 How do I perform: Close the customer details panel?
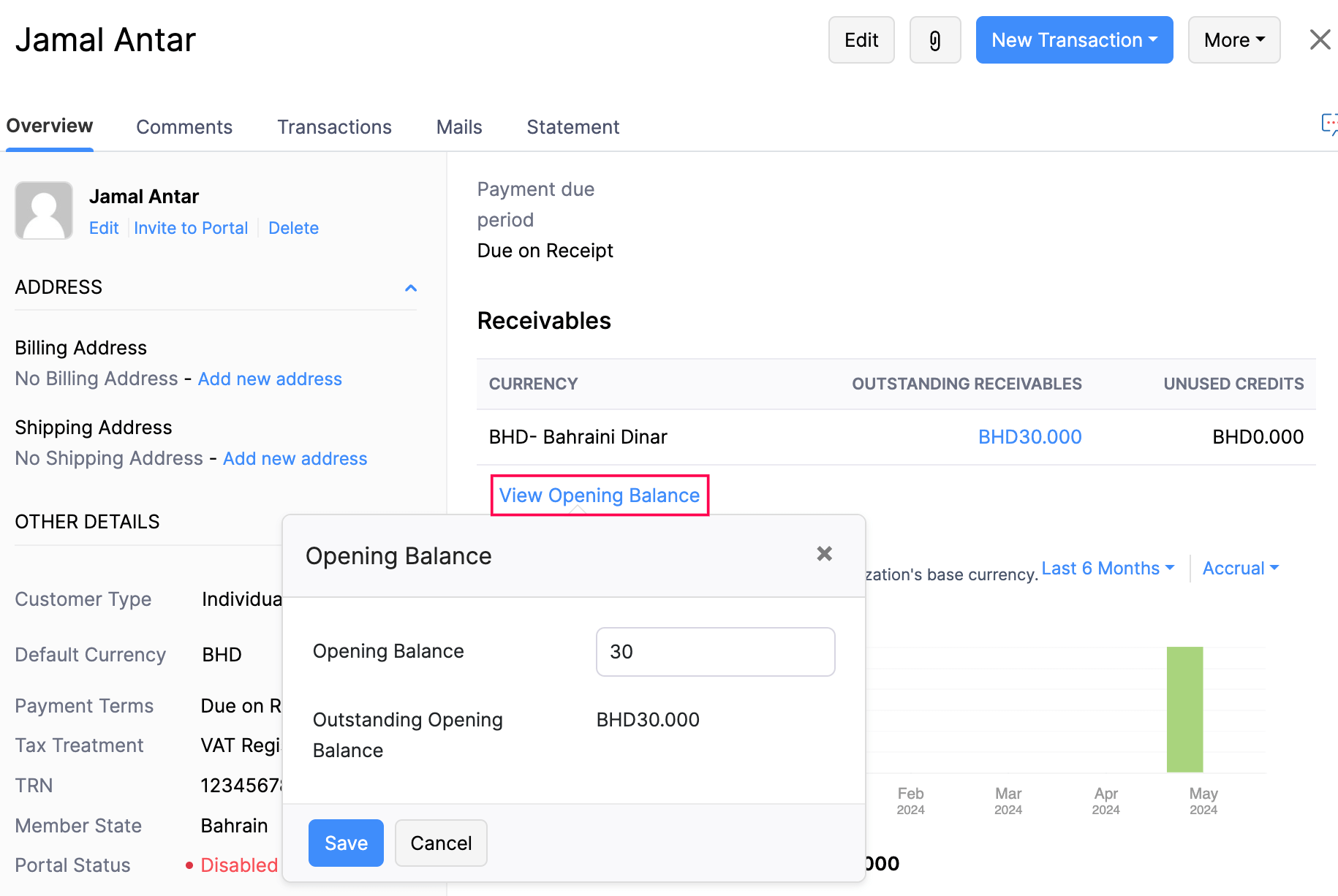(1320, 39)
